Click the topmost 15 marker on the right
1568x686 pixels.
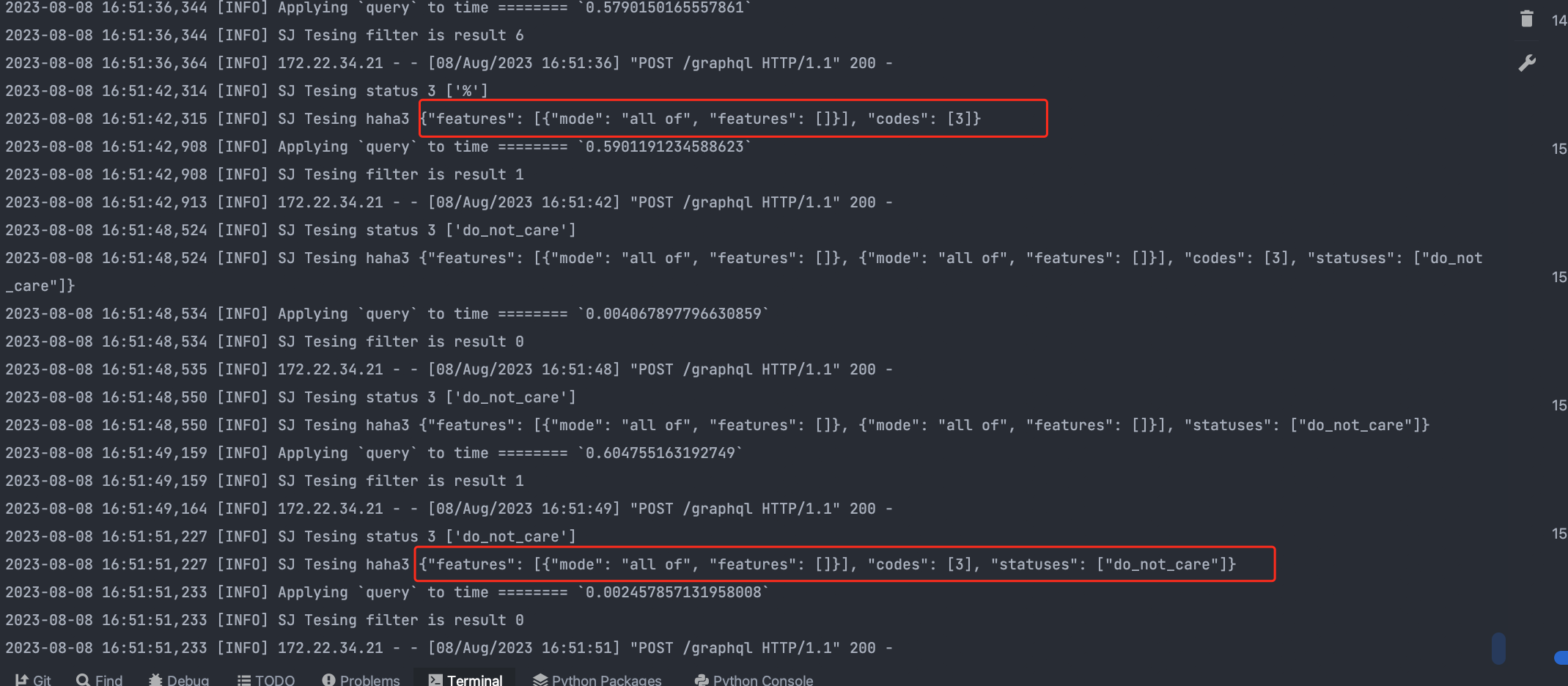1560,149
